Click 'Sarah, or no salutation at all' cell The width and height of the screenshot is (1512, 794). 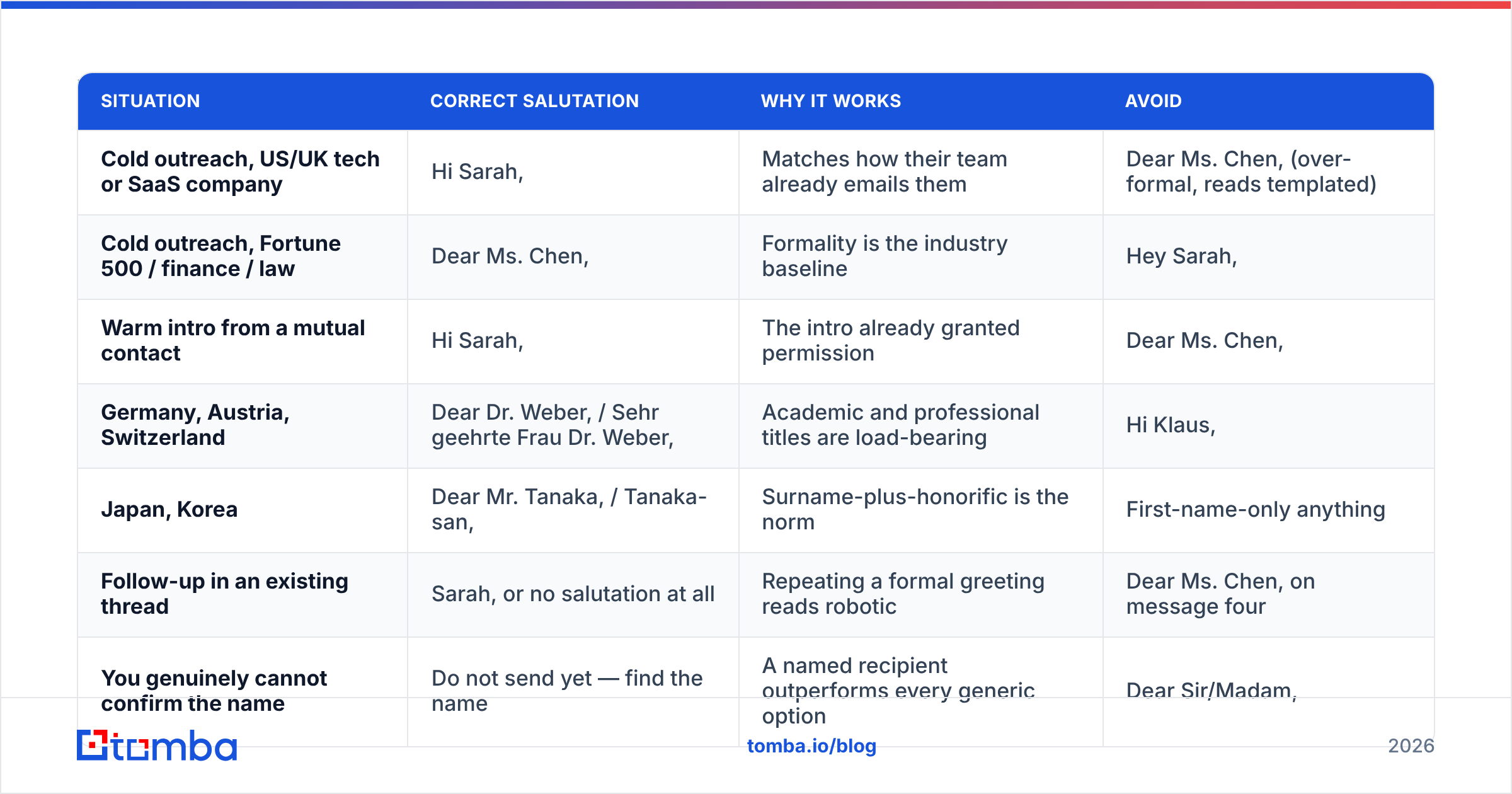click(x=573, y=594)
